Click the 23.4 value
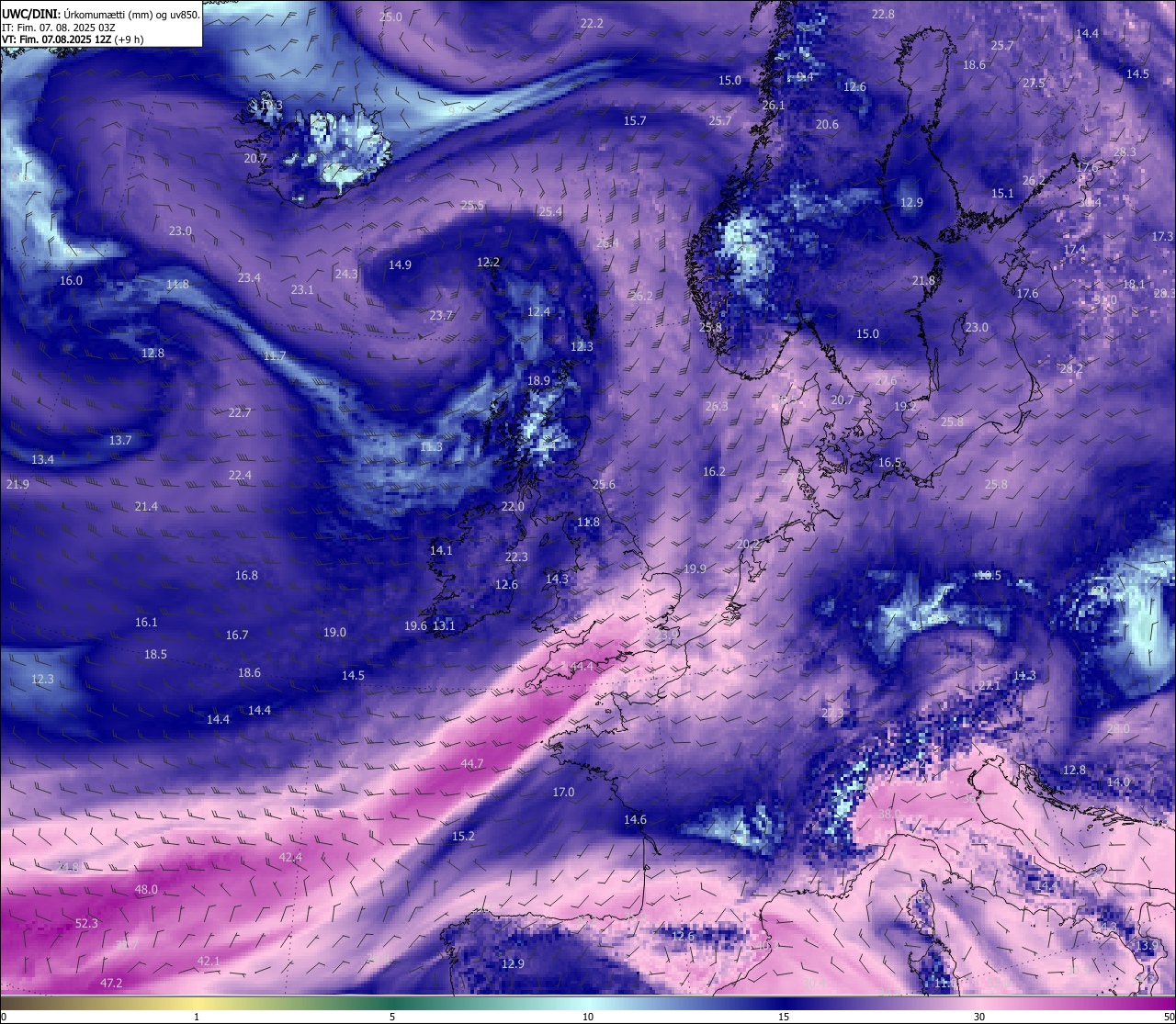This screenshot has height=1024, width=1176. (x=249, y=278)
